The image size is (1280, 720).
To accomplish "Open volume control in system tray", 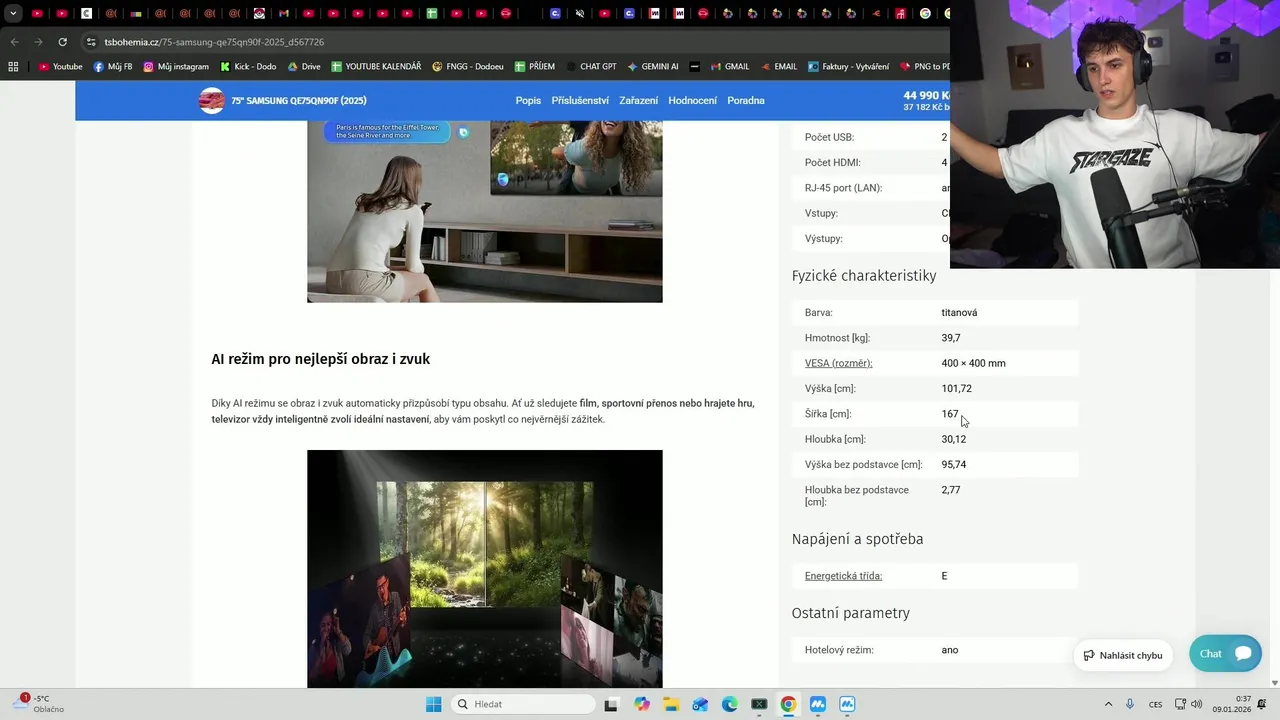I will tap(1197, 704).
